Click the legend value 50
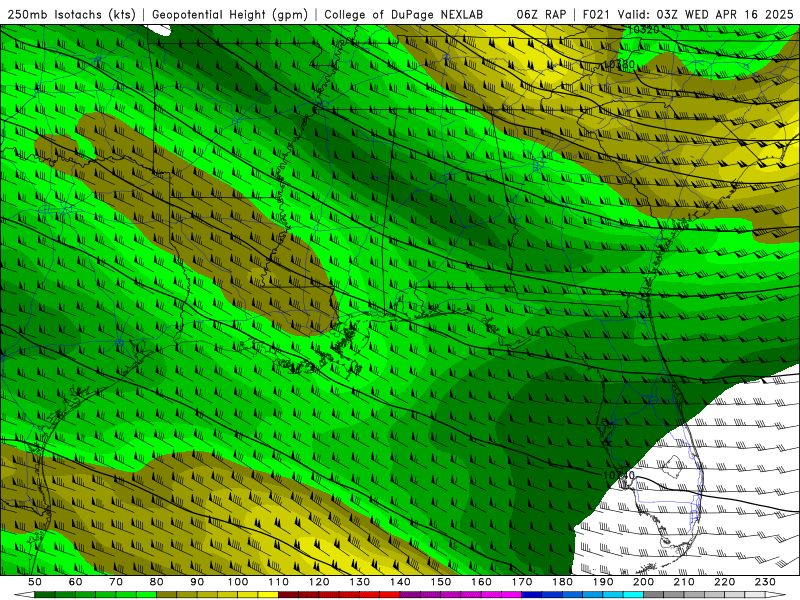Image resolution: width=800 pixels, height=600 pixels. [x=35, y=582]
